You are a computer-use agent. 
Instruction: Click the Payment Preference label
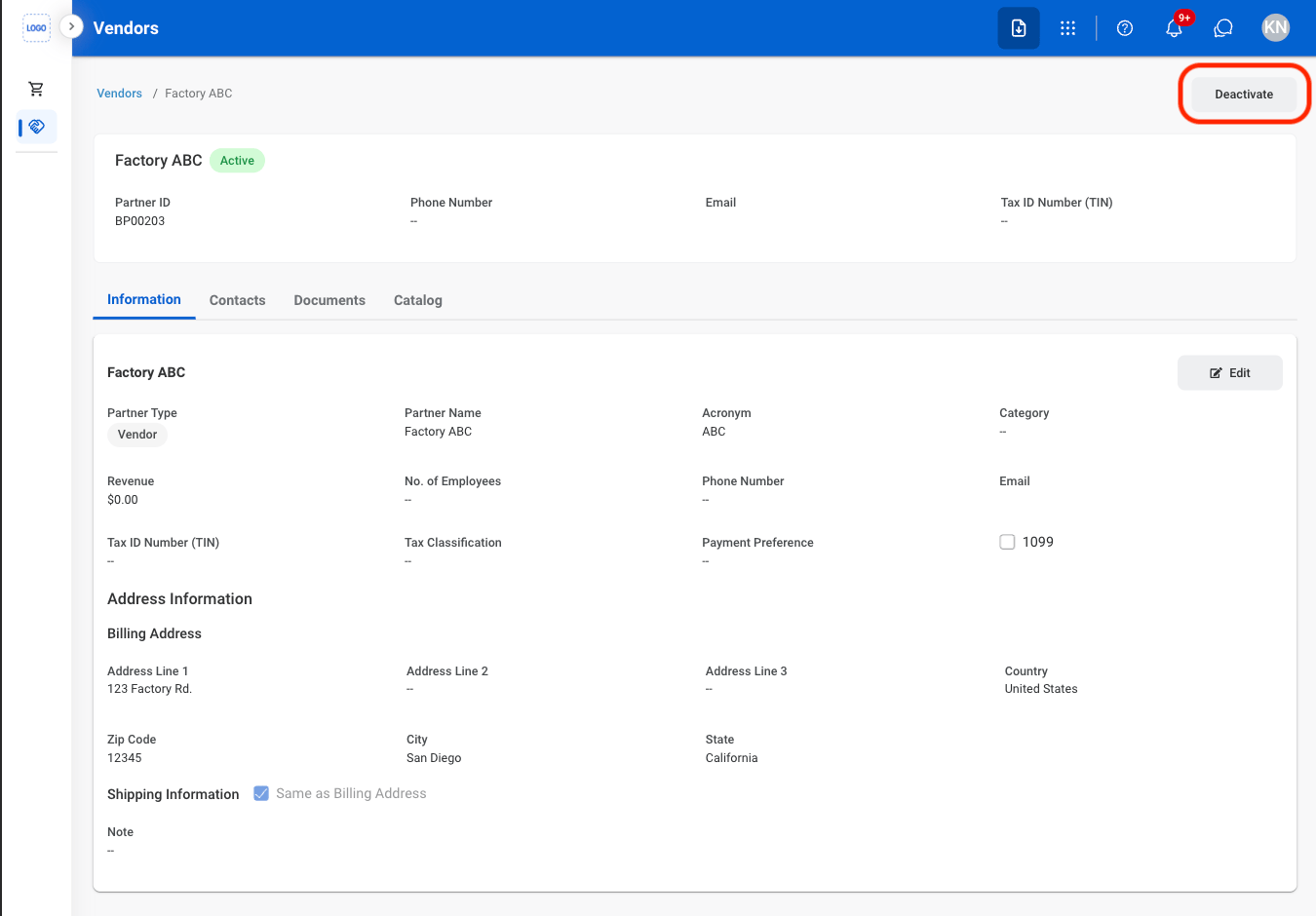pos(757,543)
